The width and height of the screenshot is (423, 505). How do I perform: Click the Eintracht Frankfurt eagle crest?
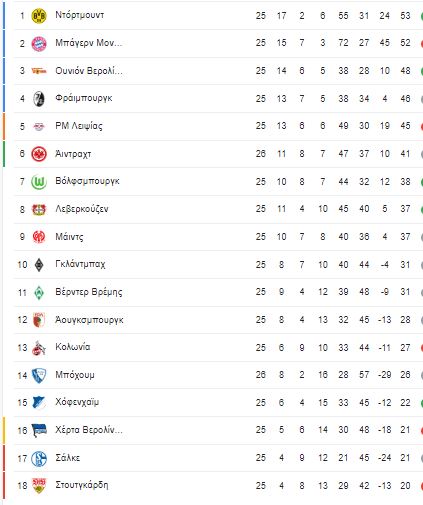[39, 154]
